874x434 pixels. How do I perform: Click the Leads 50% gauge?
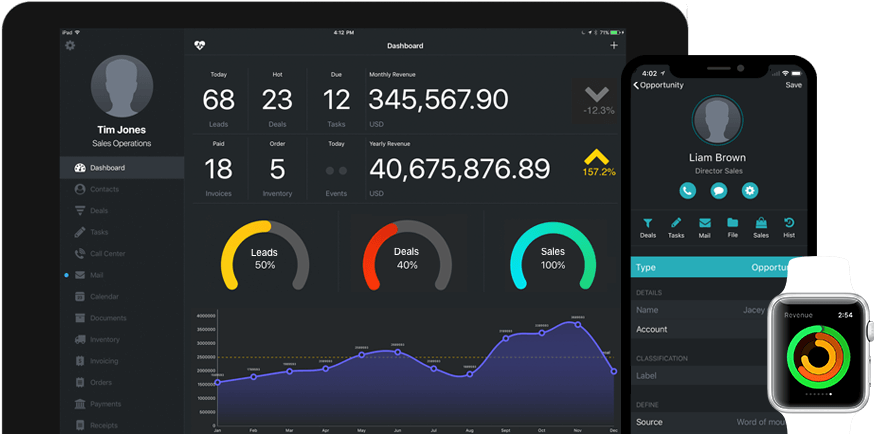pos(265,256)
